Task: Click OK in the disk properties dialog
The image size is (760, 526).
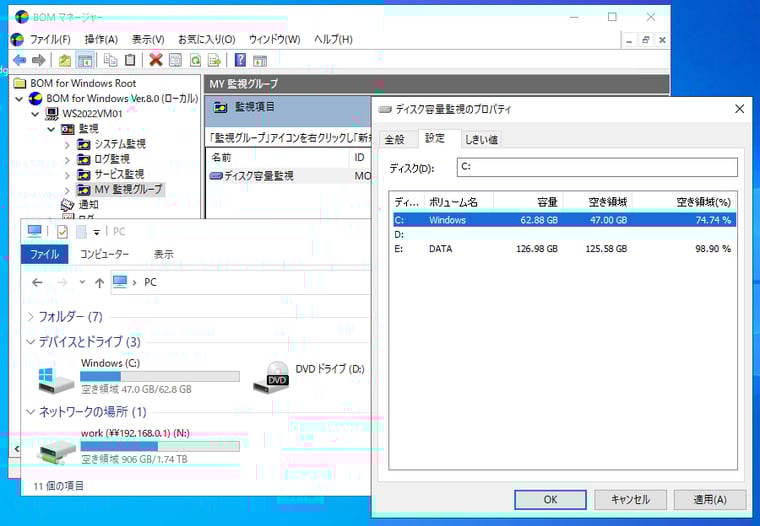Action: [550, 499]
